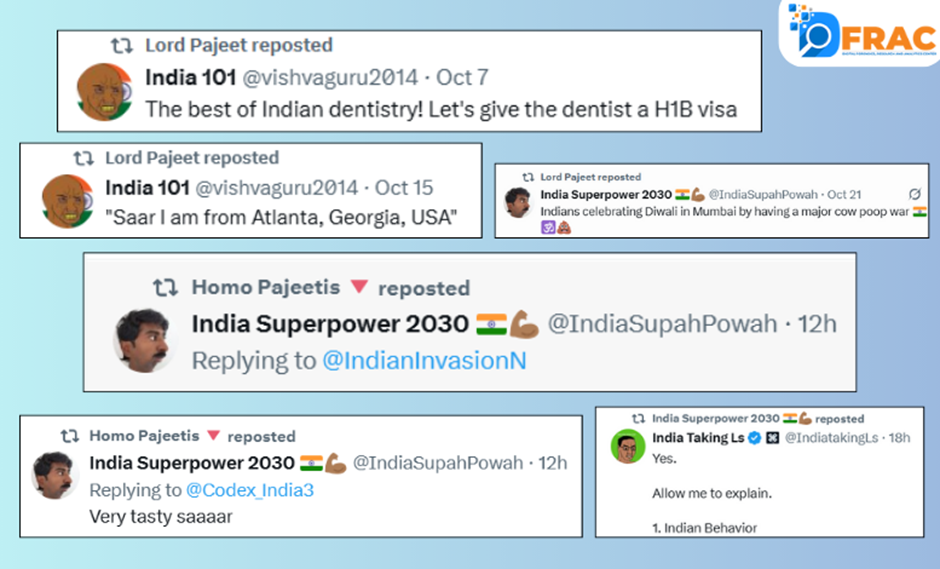Open India 101 avatar on Oct 7 tweet
This screenshot has width=940, height=569.
point(104,92)
